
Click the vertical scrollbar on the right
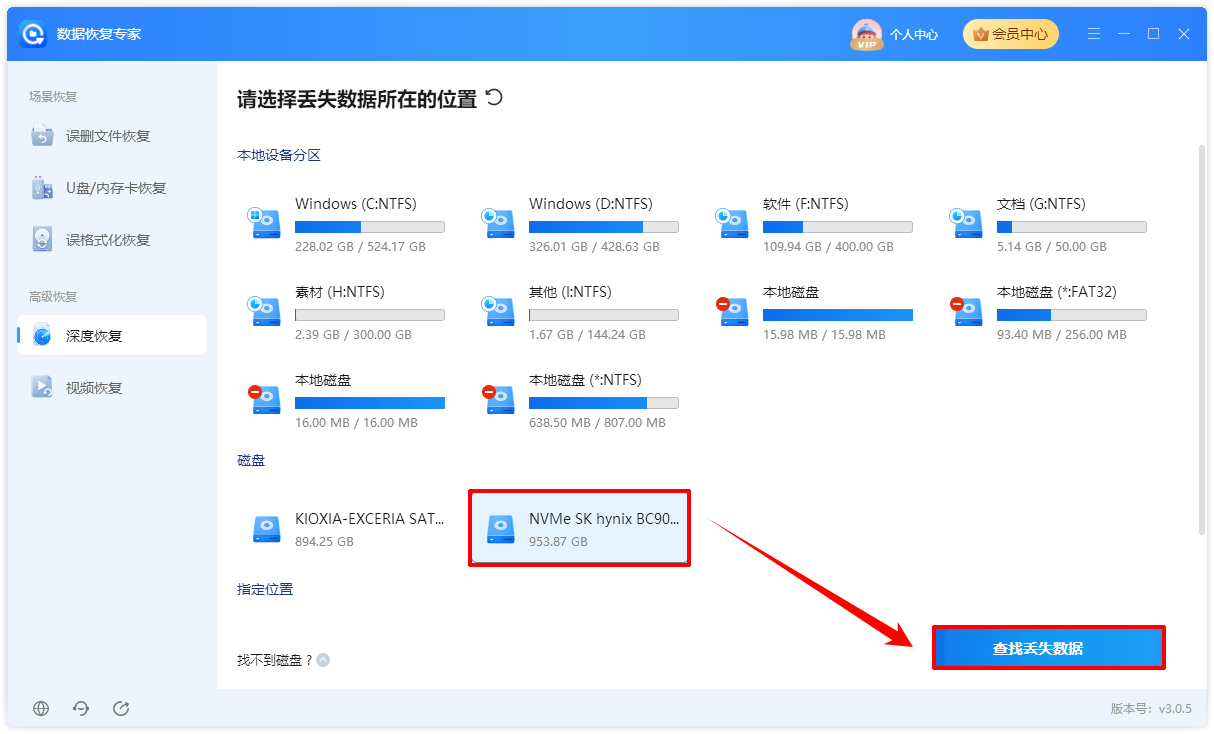1202,340
